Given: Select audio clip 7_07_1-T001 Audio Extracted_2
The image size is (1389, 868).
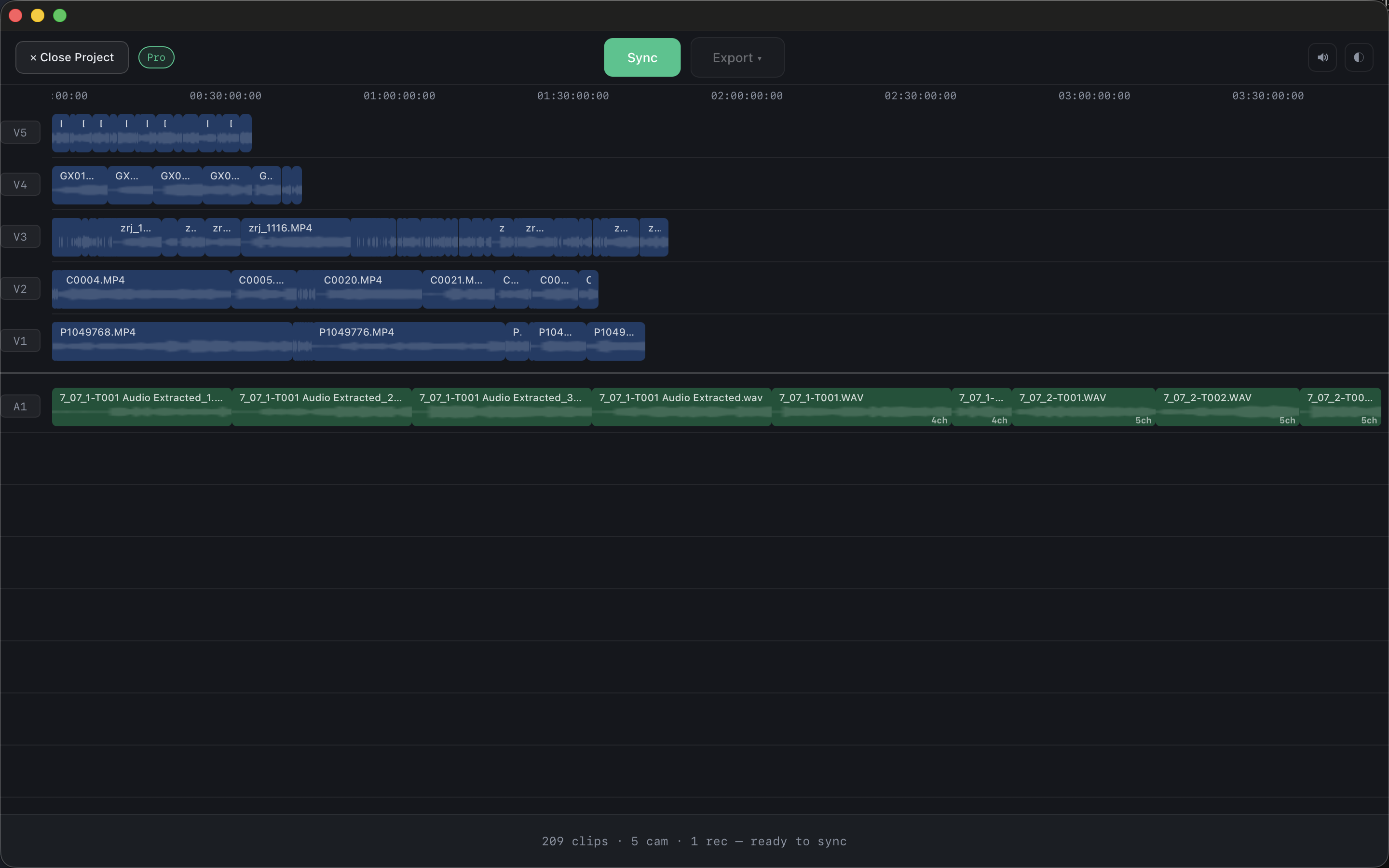Looking at the screenshot, I should (x=322, y=407).
